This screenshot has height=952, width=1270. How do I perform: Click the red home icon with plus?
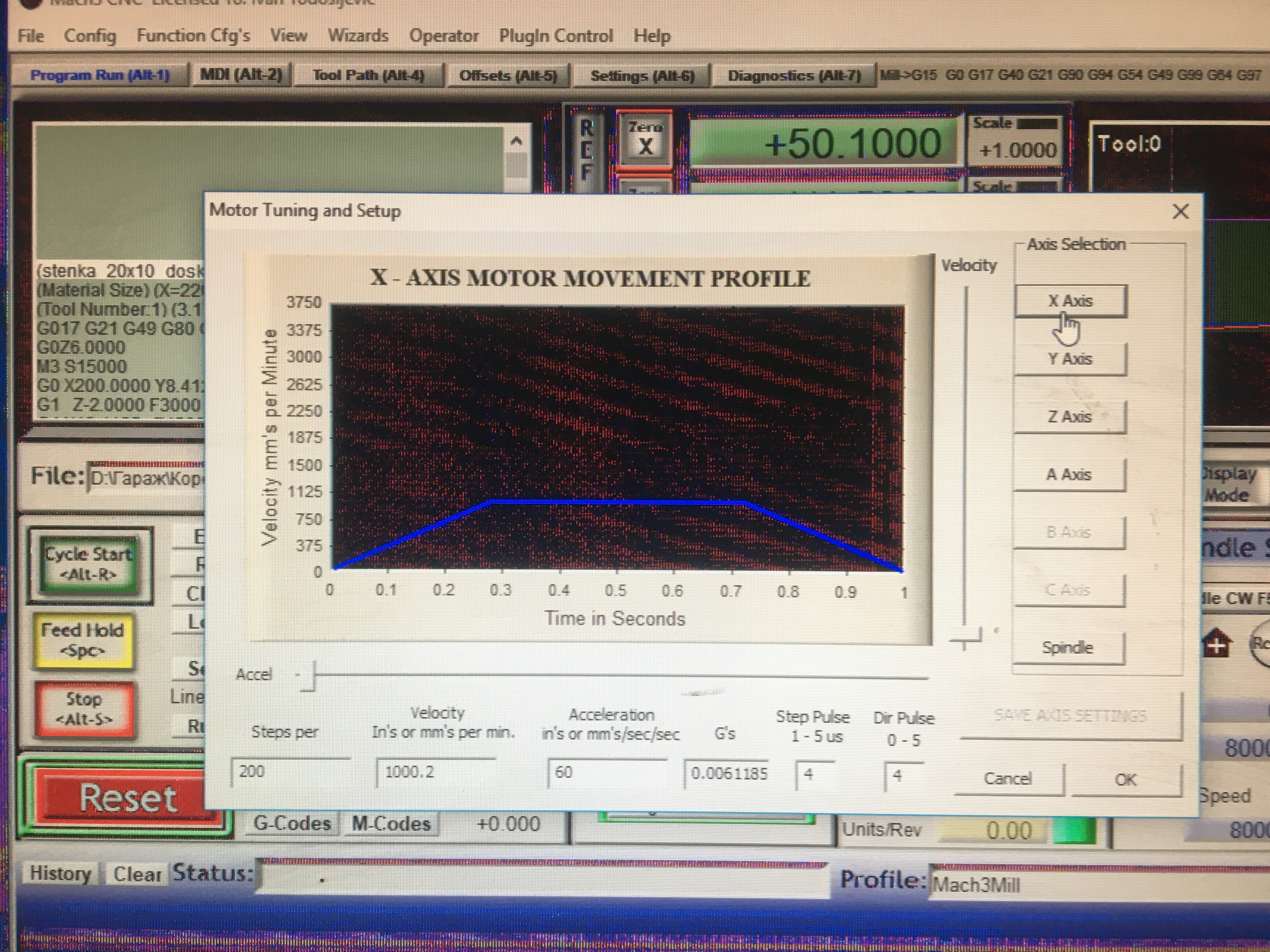[1216, 644]
